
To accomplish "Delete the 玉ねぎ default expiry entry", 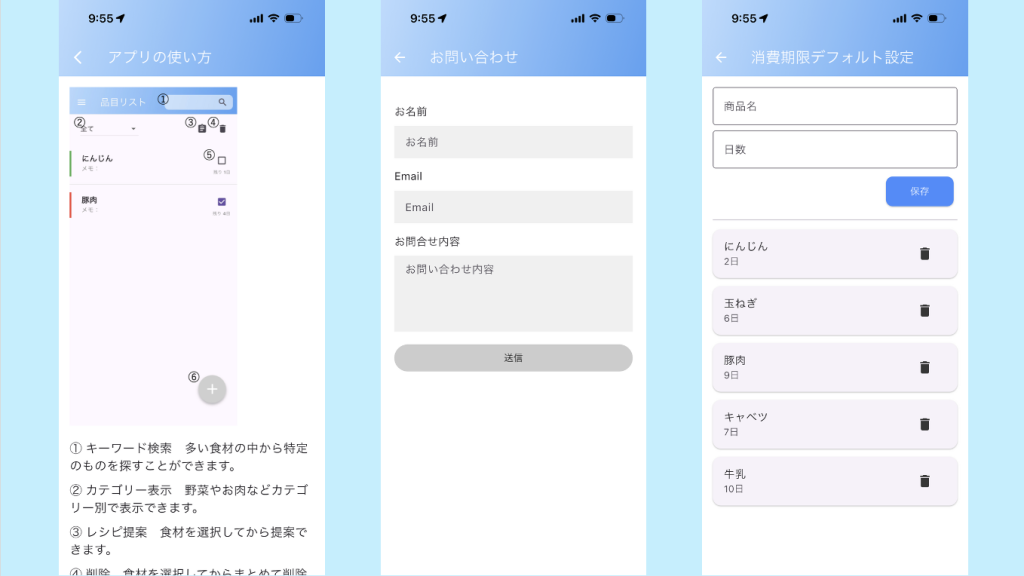I will [924, 310].
